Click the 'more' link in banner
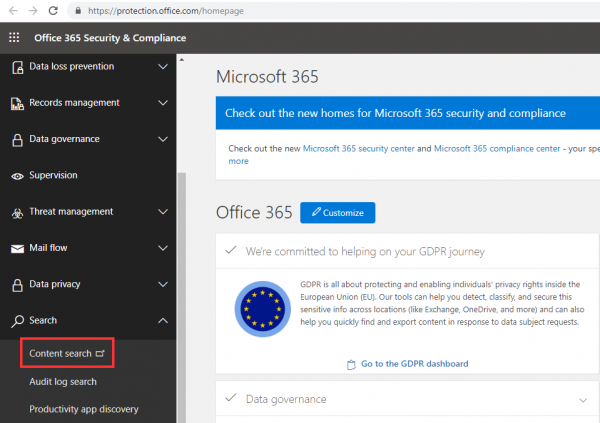The width and height of the screenshot is (600, 423). click(x=238, y=161)
